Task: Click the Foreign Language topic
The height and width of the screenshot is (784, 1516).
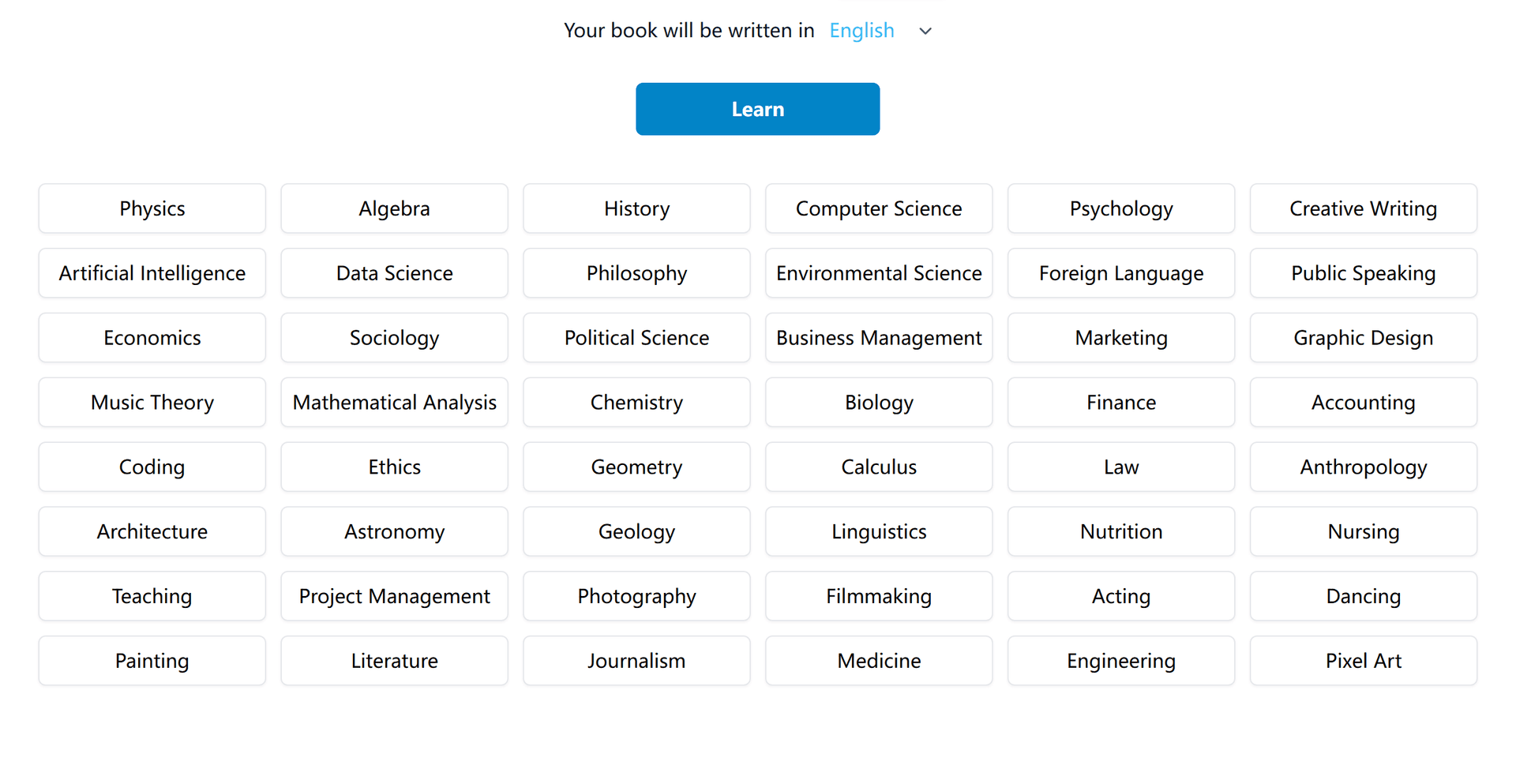Action: coord(1121,273)
